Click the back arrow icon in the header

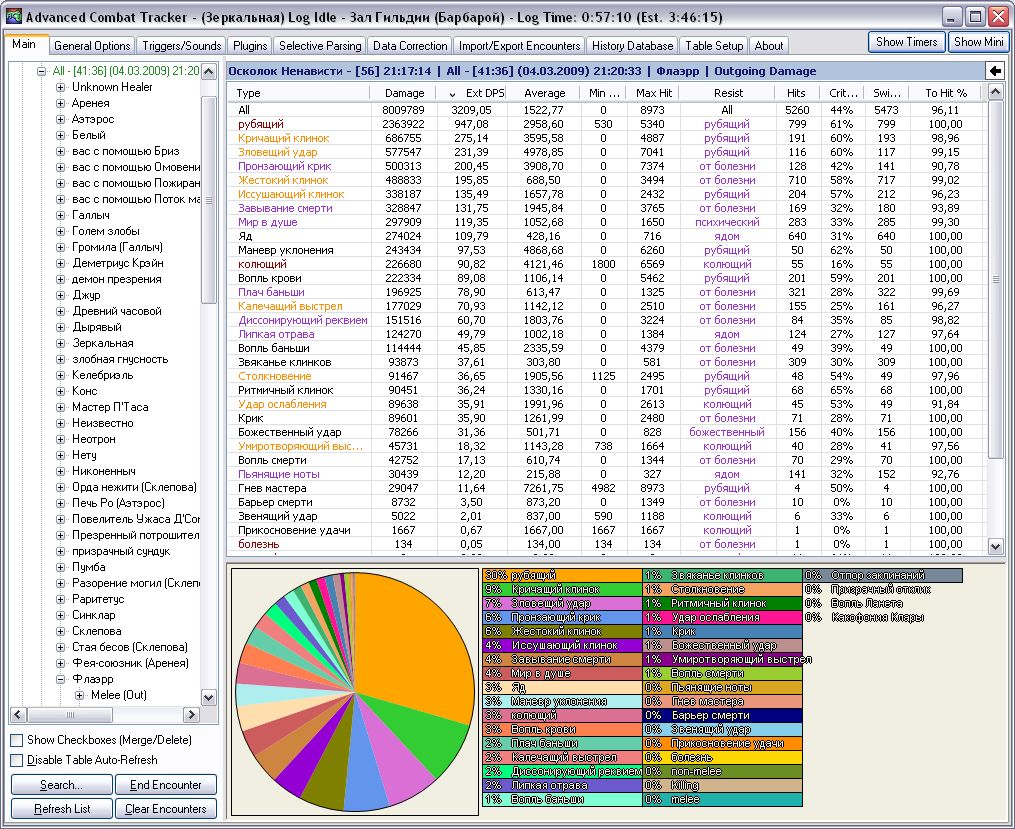tap(994, 71)
